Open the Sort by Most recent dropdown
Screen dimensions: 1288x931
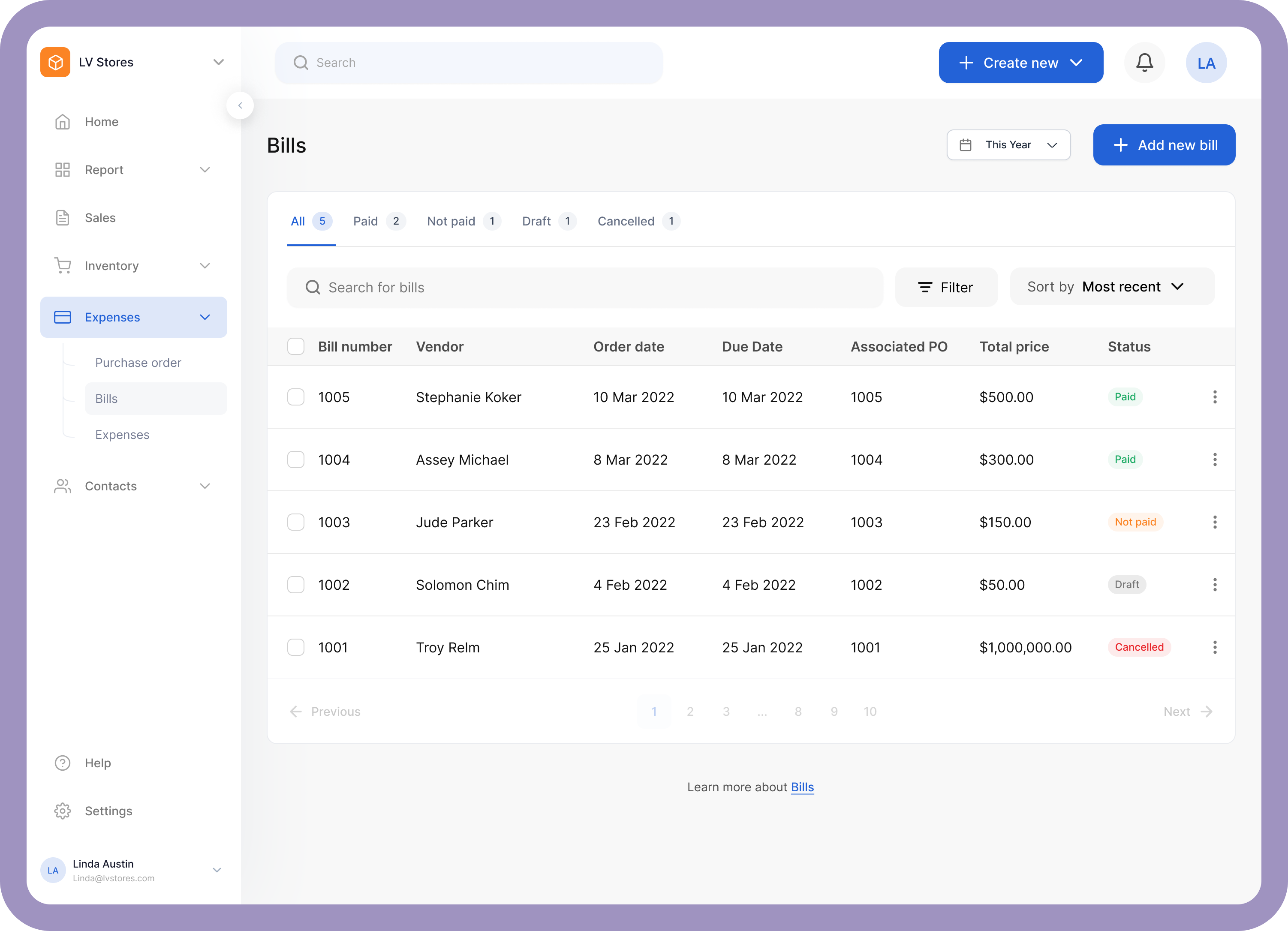(1112, 287)
